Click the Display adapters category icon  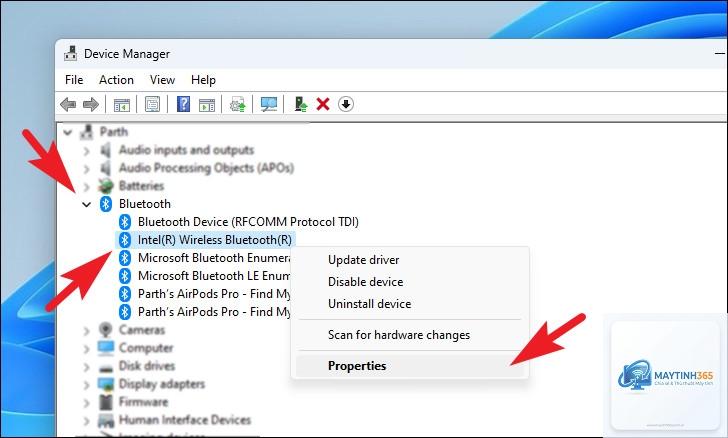[106, 384]
